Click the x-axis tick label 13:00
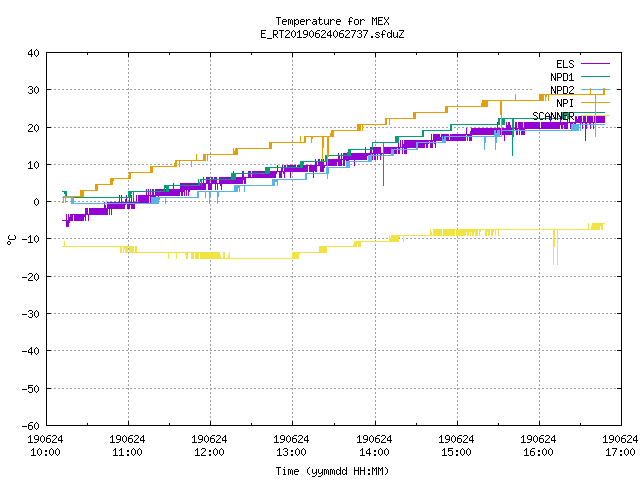Viewport: 640px width, 480px height. [291, 452]
